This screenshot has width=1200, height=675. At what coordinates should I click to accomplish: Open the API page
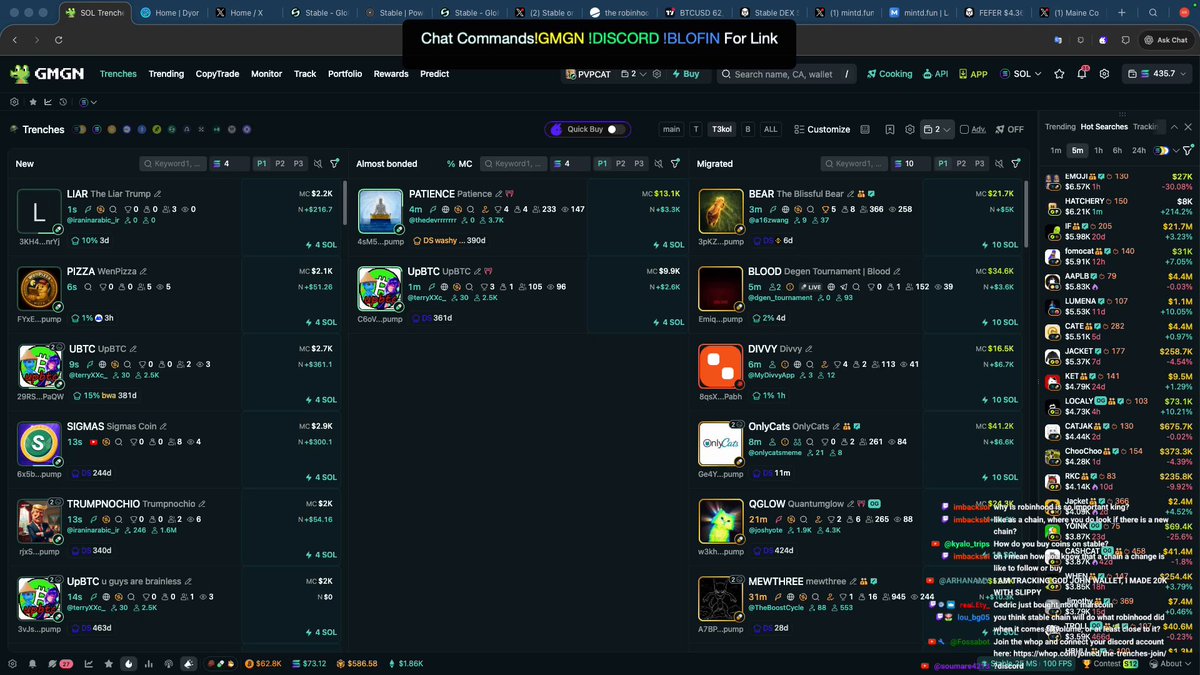point(935,74)
